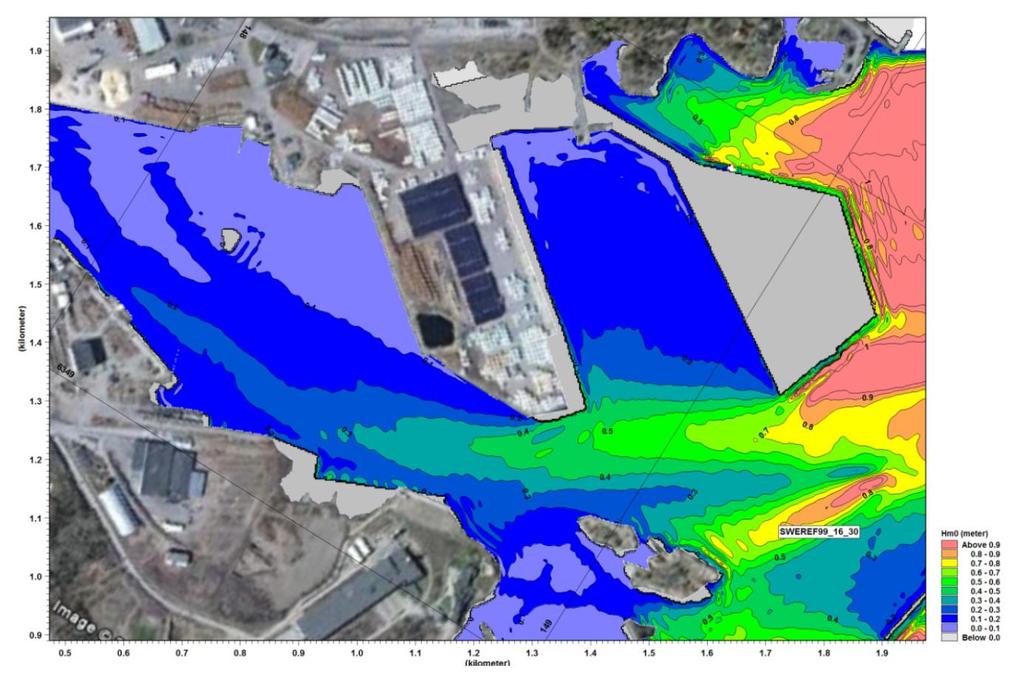Click horizontal axis tick label '1.8'
Viewport: 1024px width, 674px height.
[824, 652]
